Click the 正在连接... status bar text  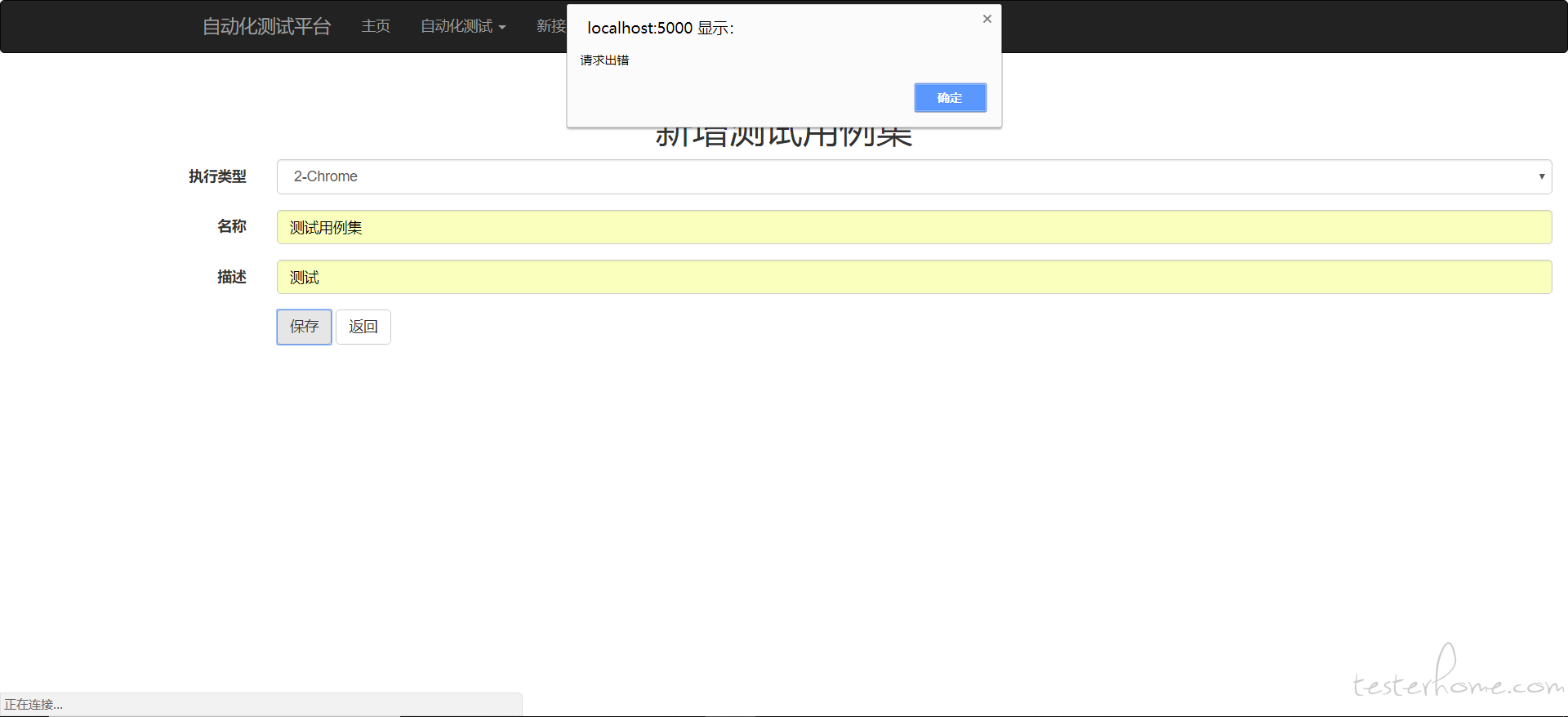pyautogui.click(x=33, y=704)
